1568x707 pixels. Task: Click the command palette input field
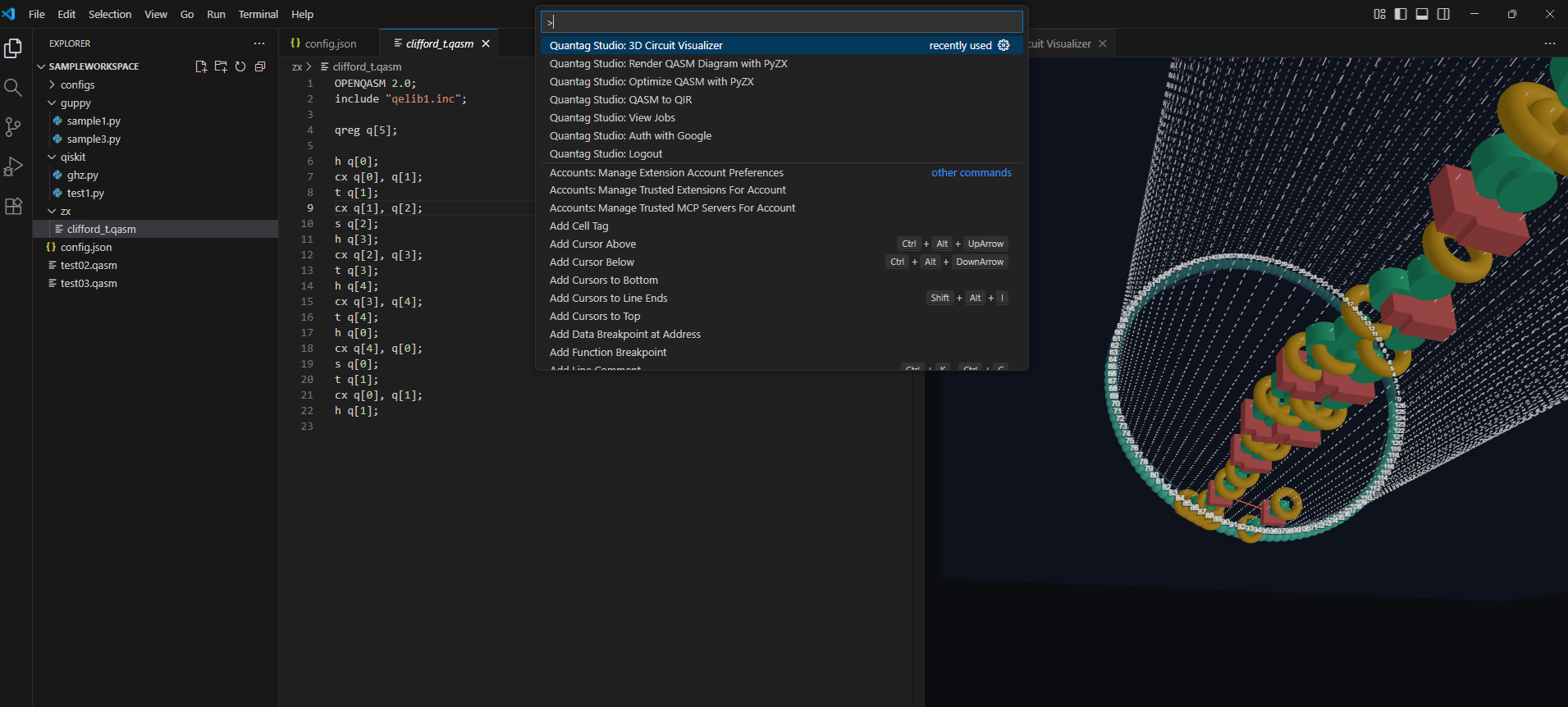[x=781, y=22]
